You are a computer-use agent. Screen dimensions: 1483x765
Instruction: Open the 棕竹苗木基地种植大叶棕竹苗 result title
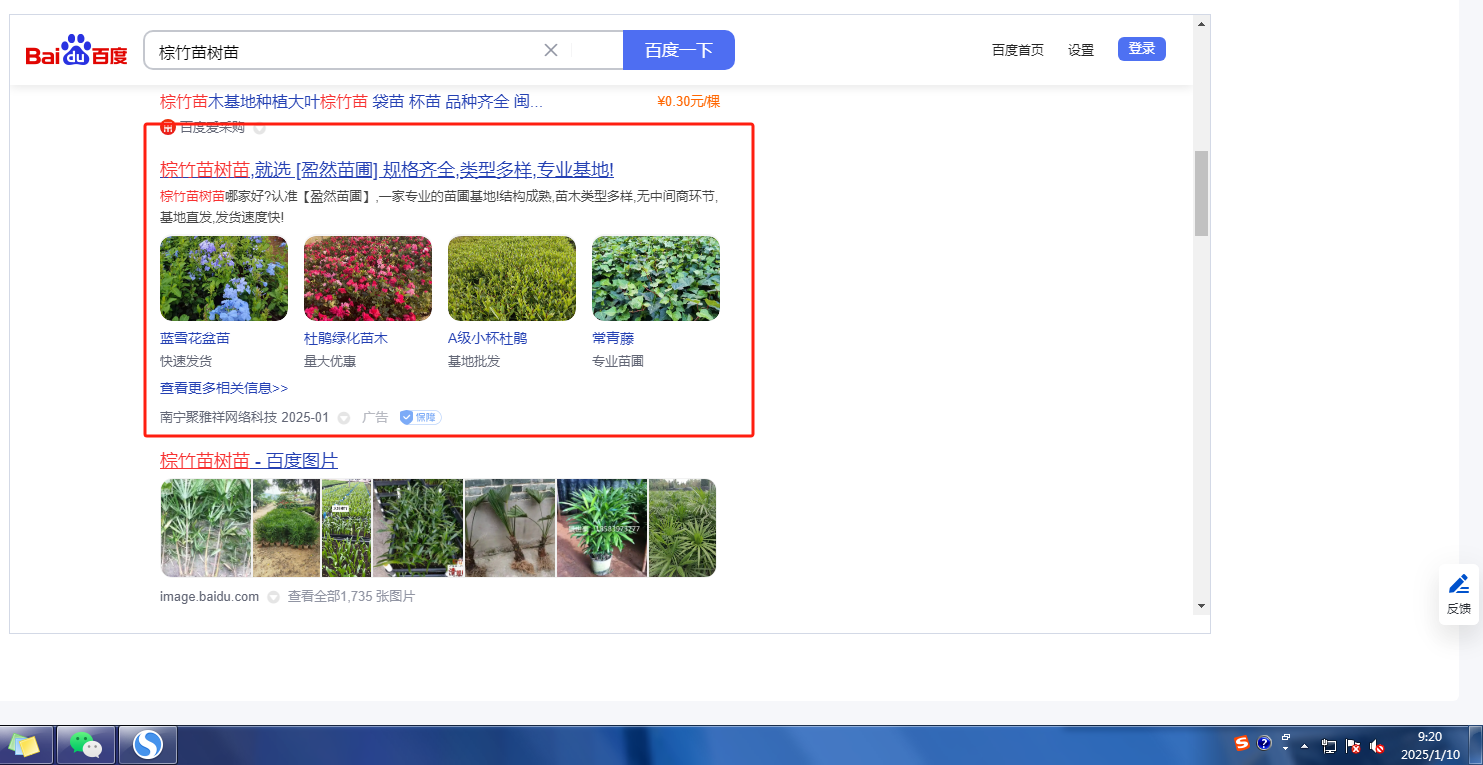click(x=352, y=101)
